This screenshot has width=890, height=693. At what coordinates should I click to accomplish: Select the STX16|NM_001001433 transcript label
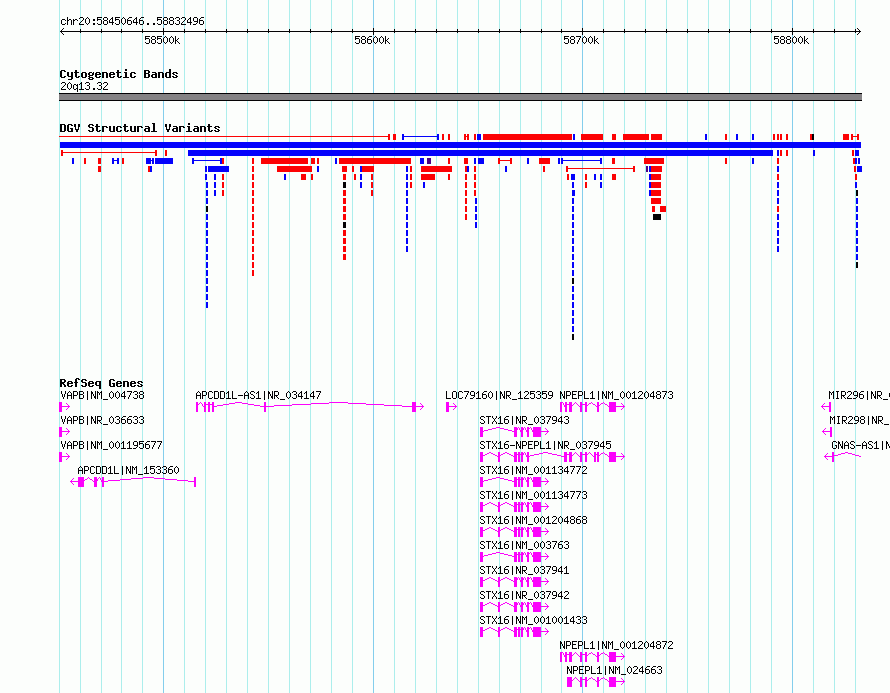(x=534, y=620)
